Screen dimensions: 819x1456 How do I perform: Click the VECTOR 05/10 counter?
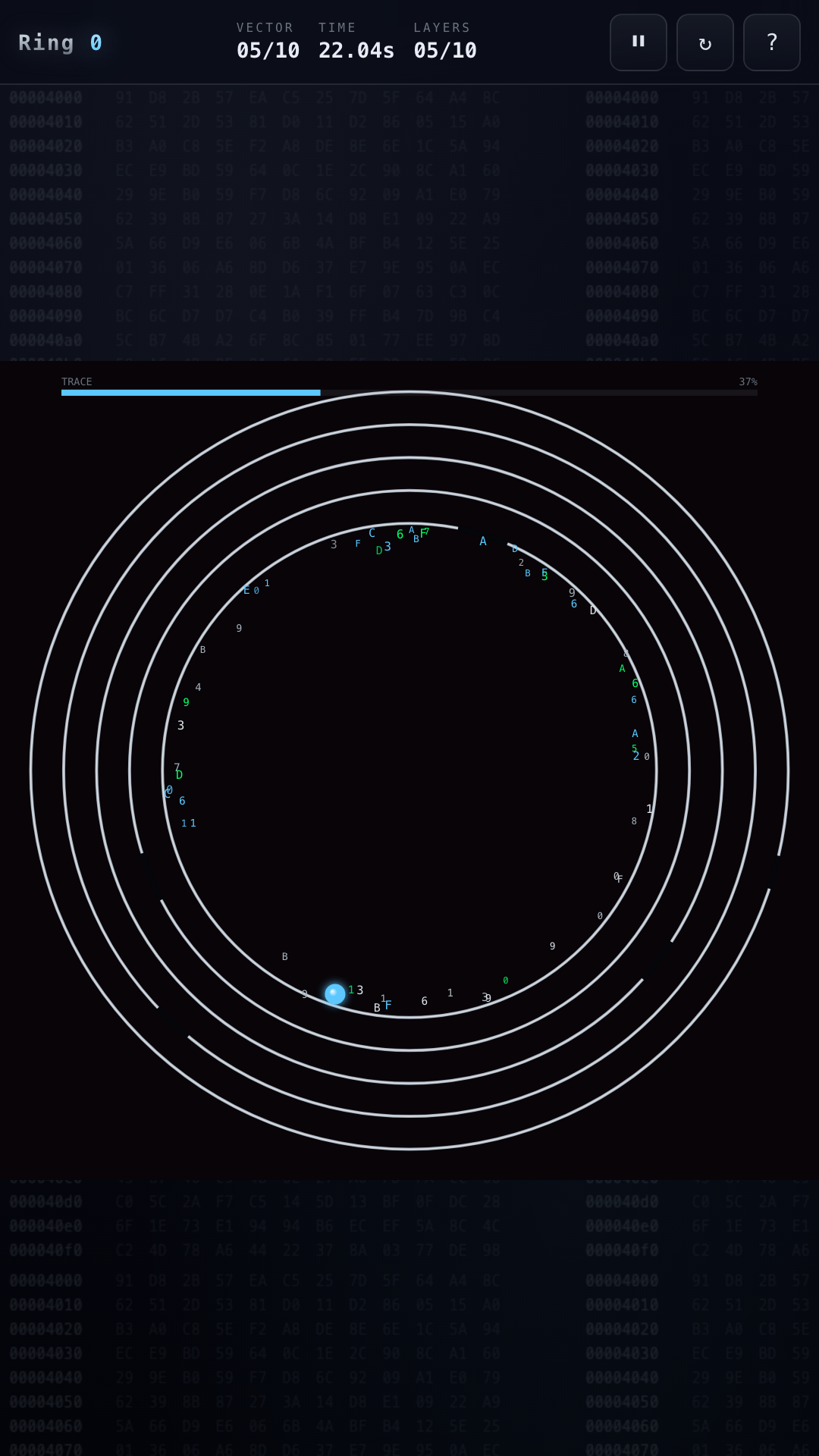coord(268,42)
